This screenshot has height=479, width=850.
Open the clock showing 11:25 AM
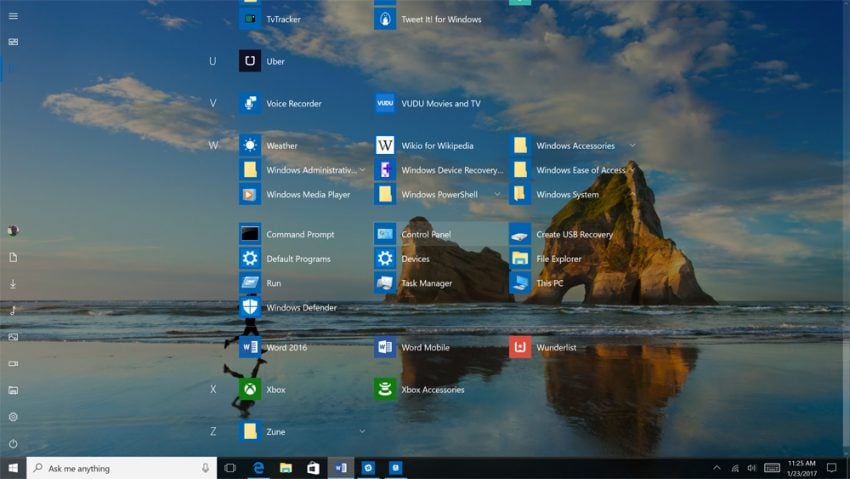coord(802,468)
